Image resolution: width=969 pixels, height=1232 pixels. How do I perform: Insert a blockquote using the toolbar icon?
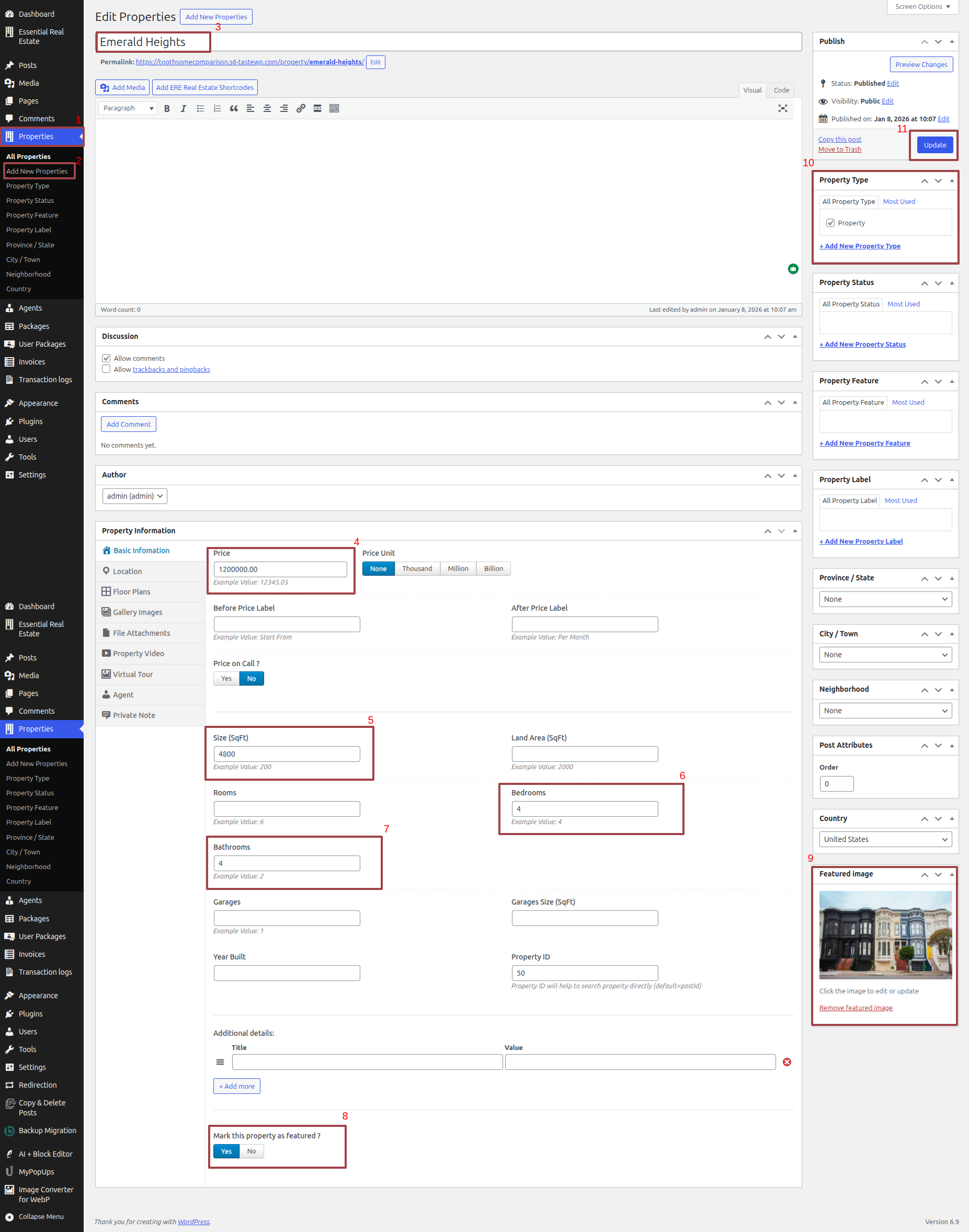pyautogui.click(x=234, y=108)
